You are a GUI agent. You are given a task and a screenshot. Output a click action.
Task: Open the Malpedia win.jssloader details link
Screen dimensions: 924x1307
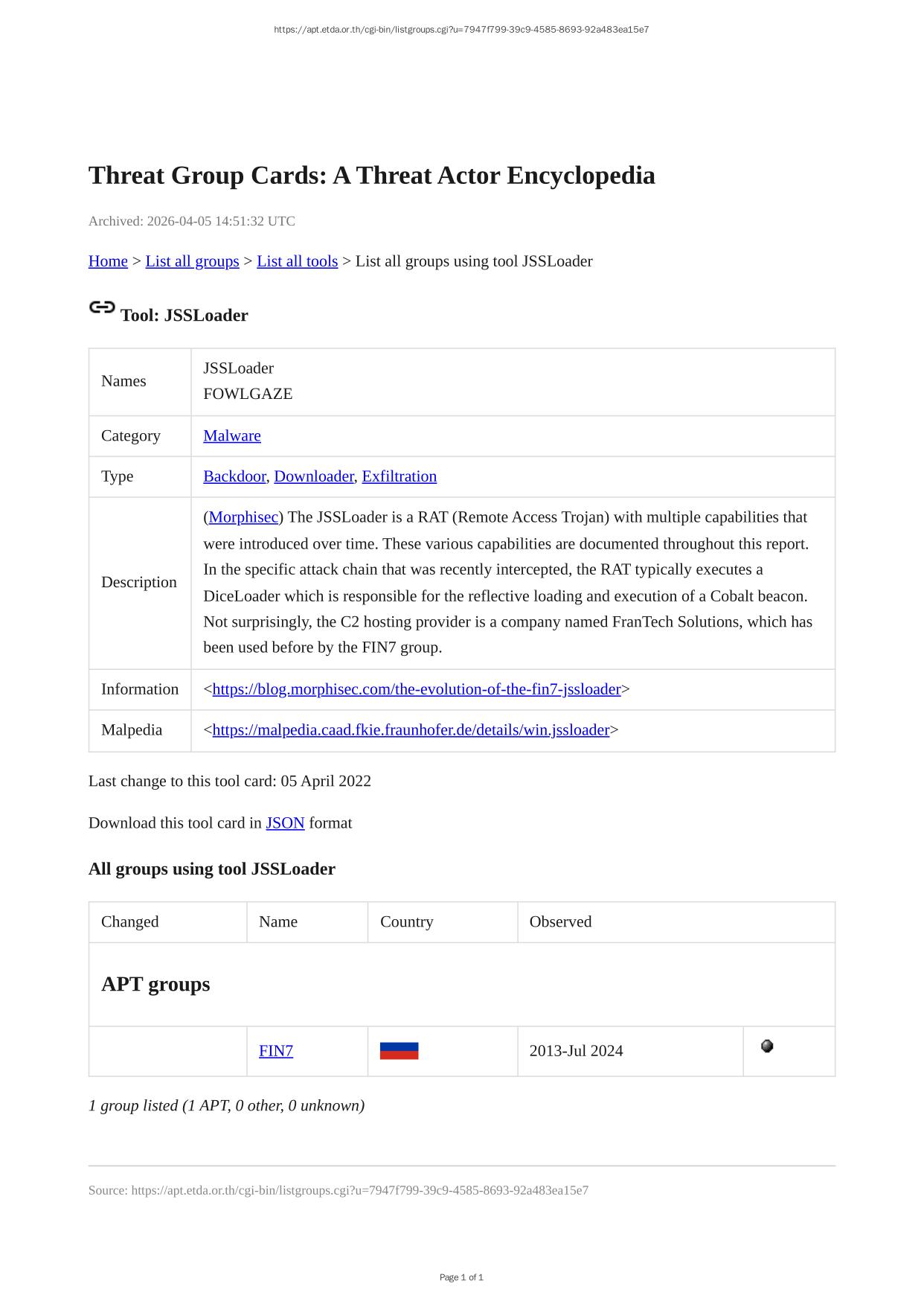click(411, 730)
